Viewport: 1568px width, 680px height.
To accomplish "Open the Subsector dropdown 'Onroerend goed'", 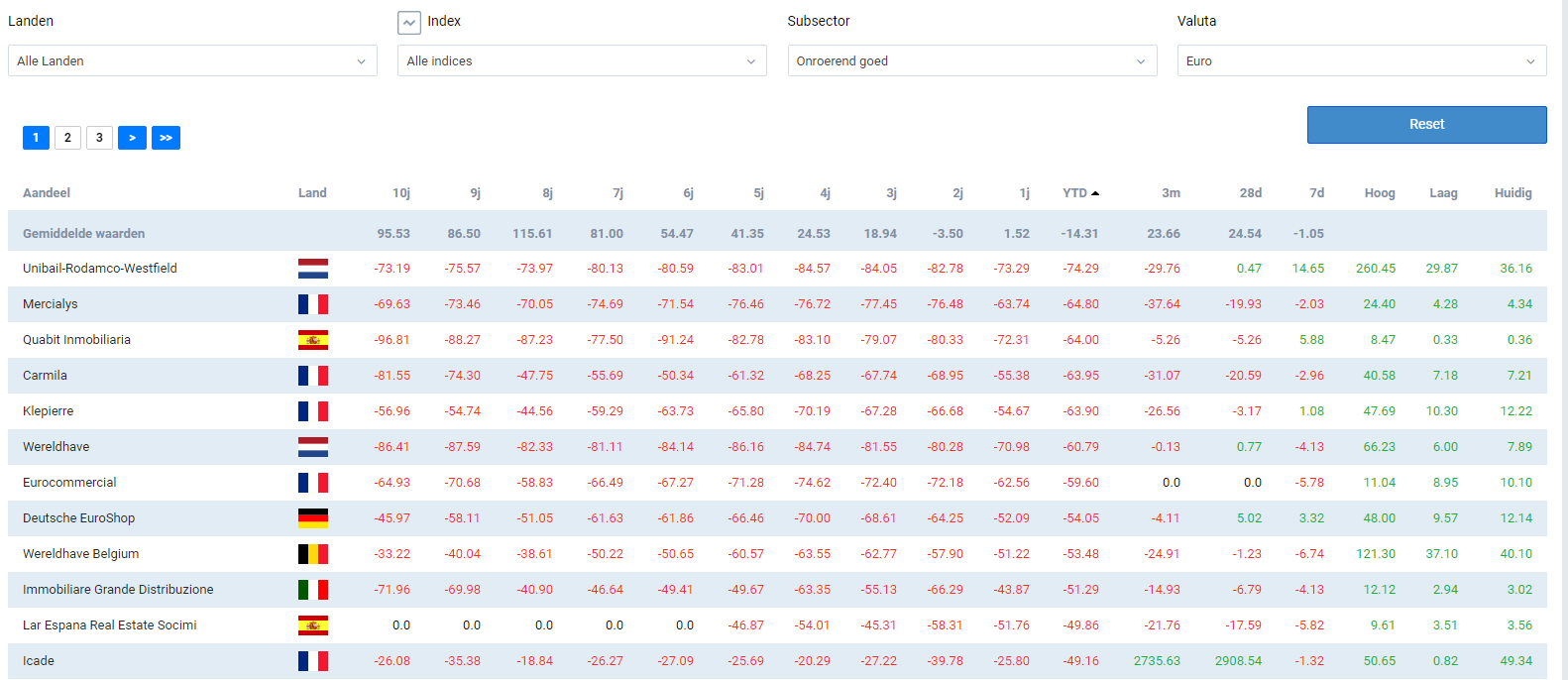I will pos(972,60).
